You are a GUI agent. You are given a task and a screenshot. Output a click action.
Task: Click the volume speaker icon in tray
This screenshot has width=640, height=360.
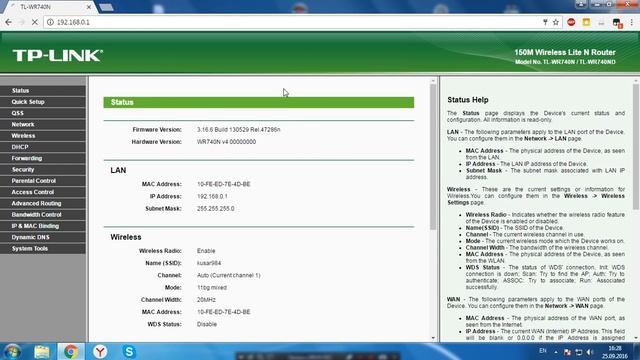[590, 352]
